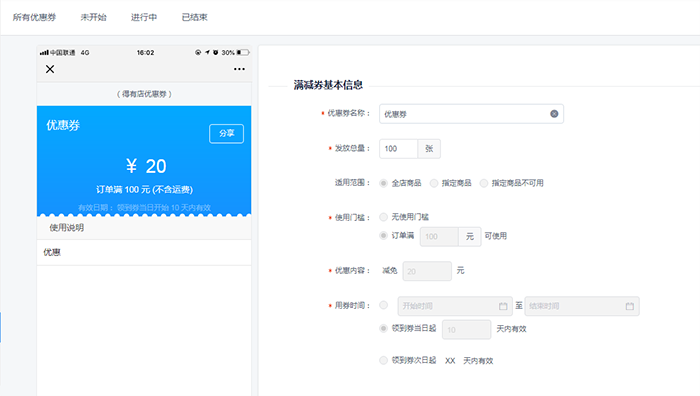Clear the coupon name field with the x icon
The width and height of the screenshot is (700, 396).
(x=554, y=114)
